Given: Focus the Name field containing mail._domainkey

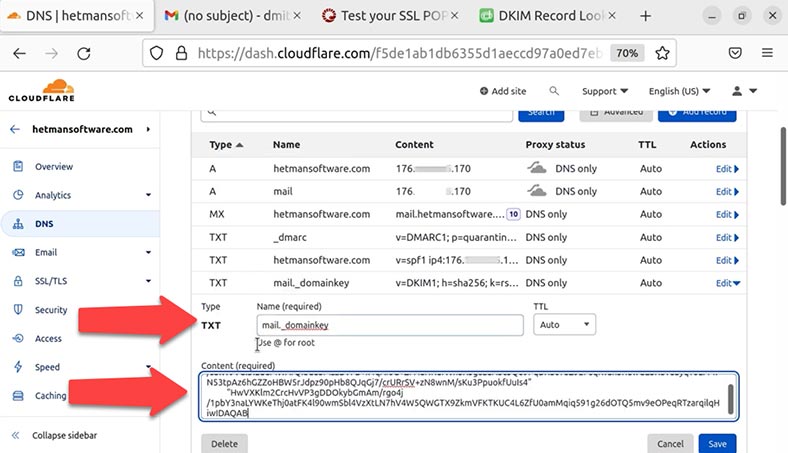Looking at the screenshot, I should (390, 325).
